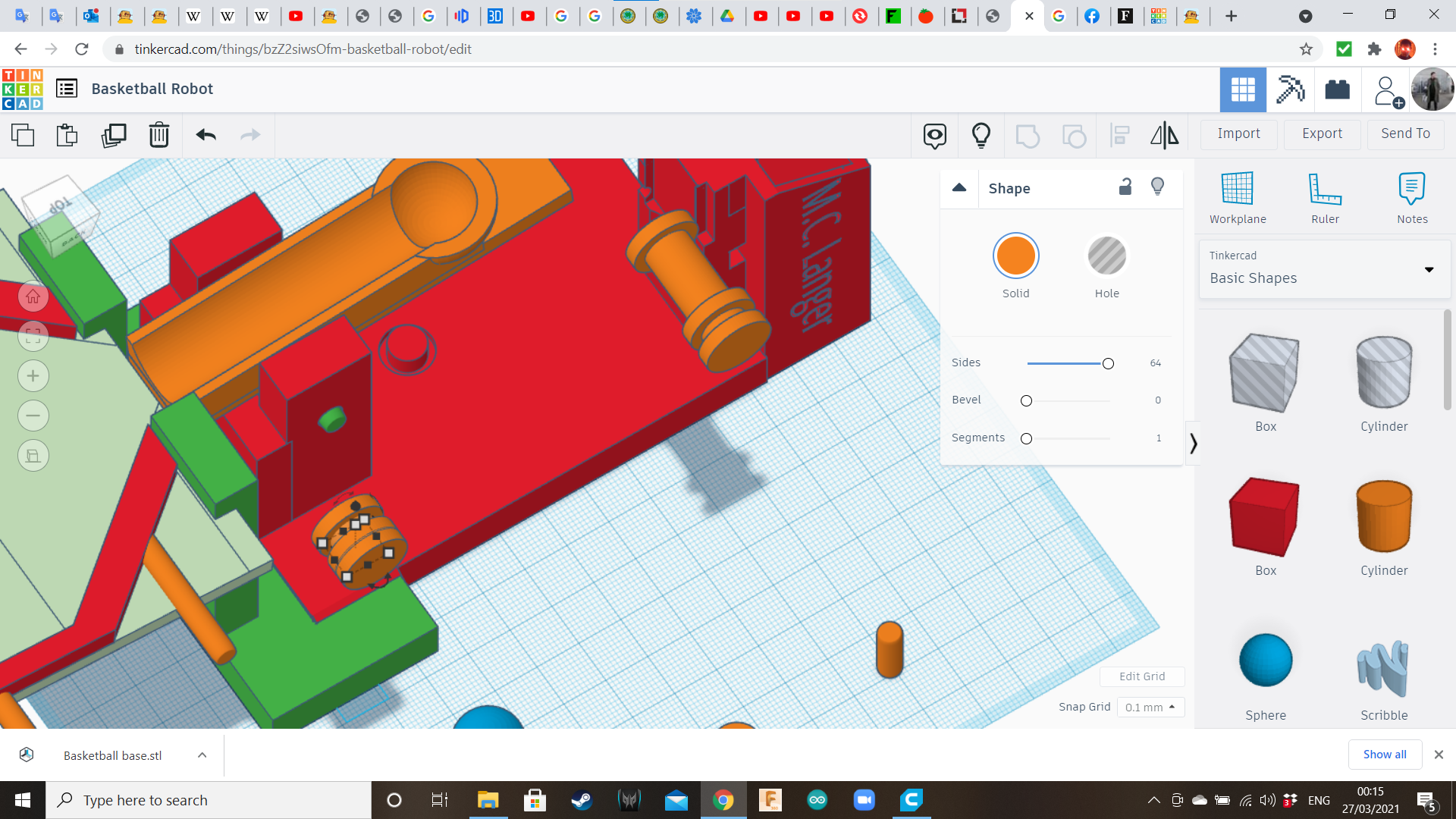This screenshot has width=1456, height=819.
Task: Undo the last action
Action: [206, 135]
